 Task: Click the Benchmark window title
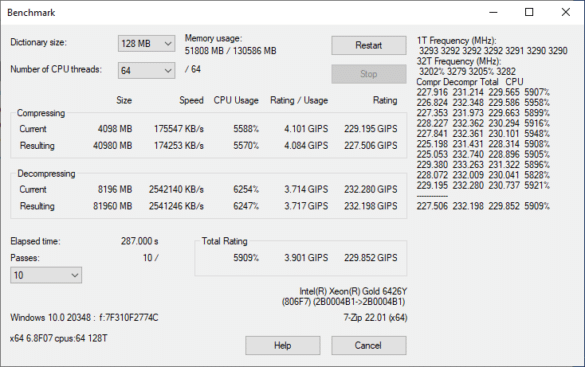tap(31, 13)
